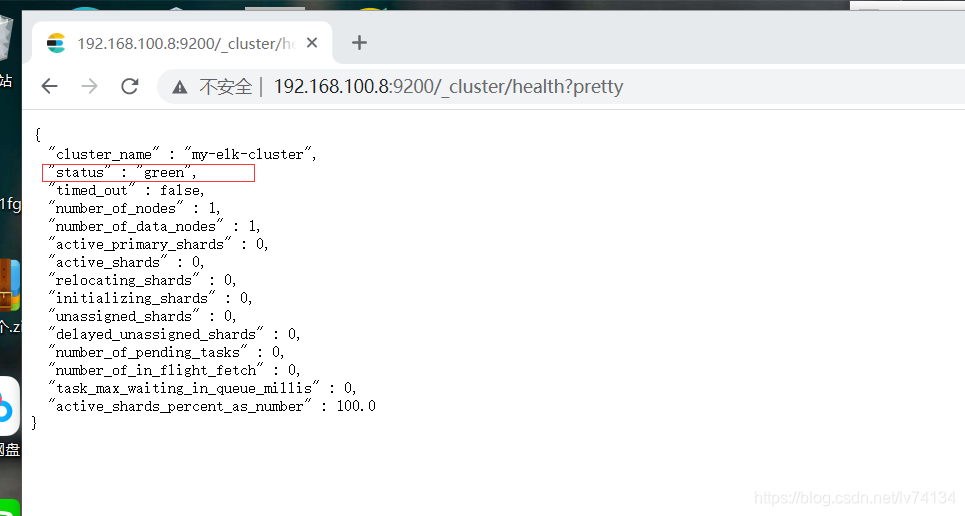This screenshot has width=965, height=516.
Task: Click the "unassigned_shards" : 0 line
Action: click(x=142, y=316)
